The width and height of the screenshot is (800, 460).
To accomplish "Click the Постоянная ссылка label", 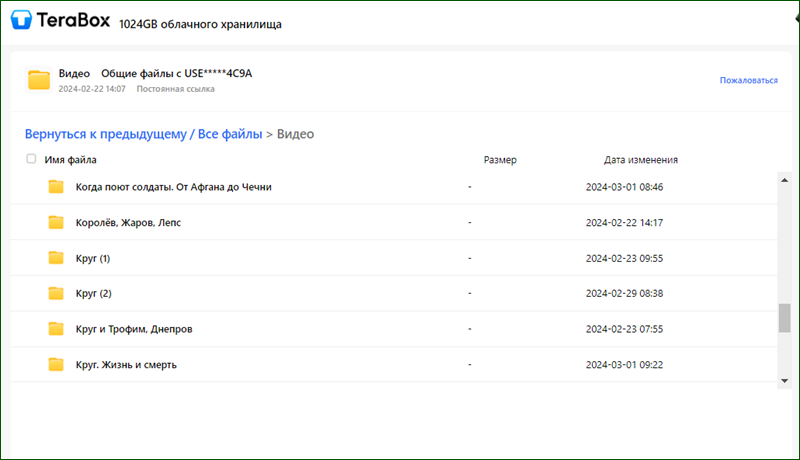I will [x=176, y=89].
